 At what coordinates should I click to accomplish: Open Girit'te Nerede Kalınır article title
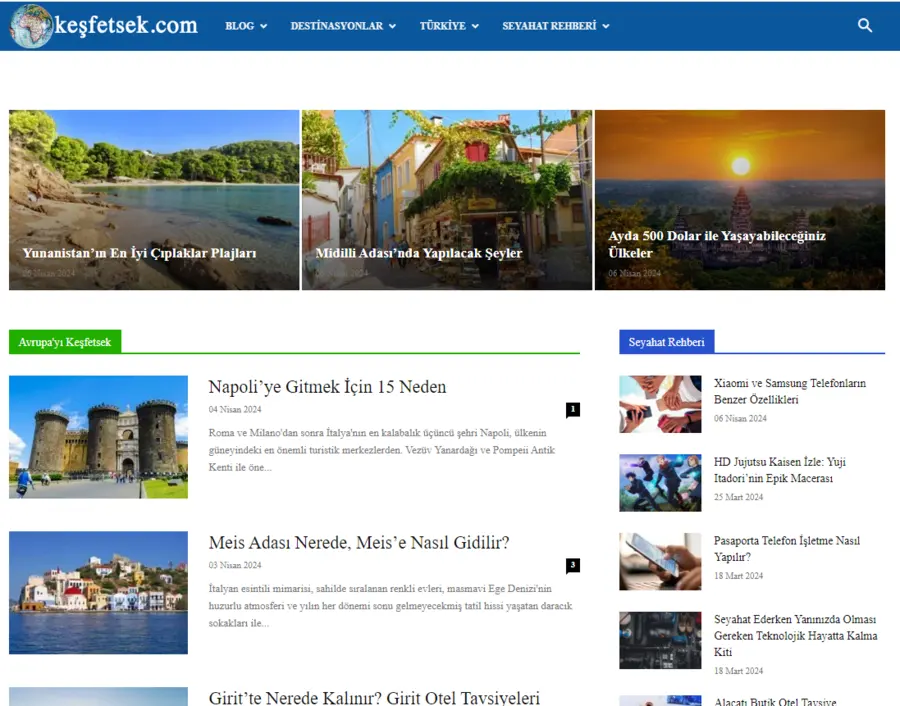click(374, 697)
